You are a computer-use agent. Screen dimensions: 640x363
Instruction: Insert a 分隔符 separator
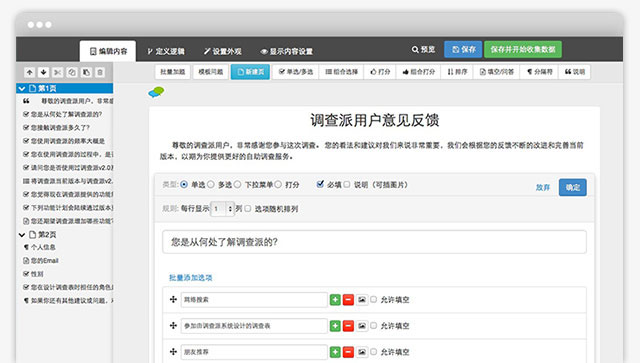pos(539,72)
